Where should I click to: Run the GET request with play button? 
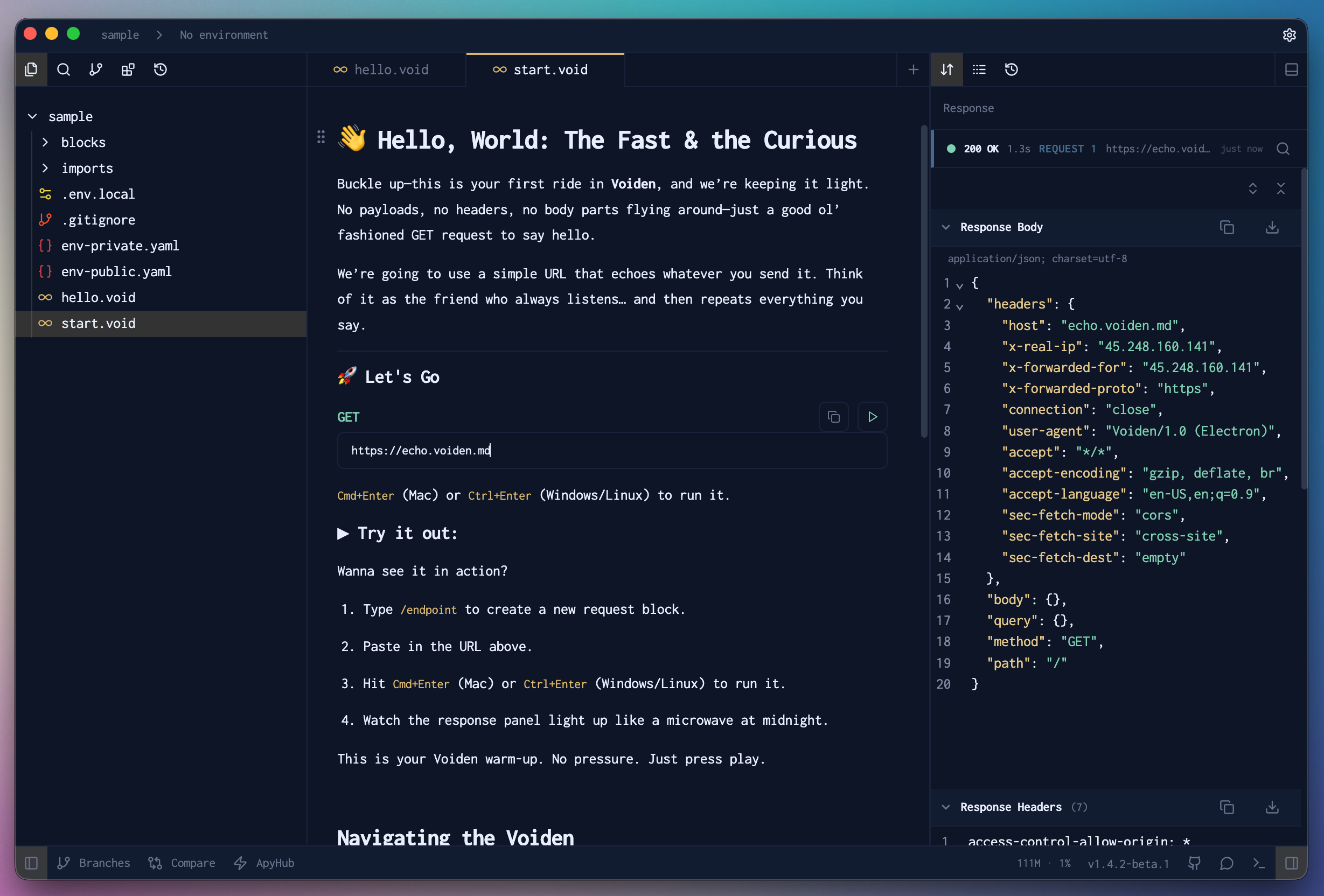coord(872,417)
